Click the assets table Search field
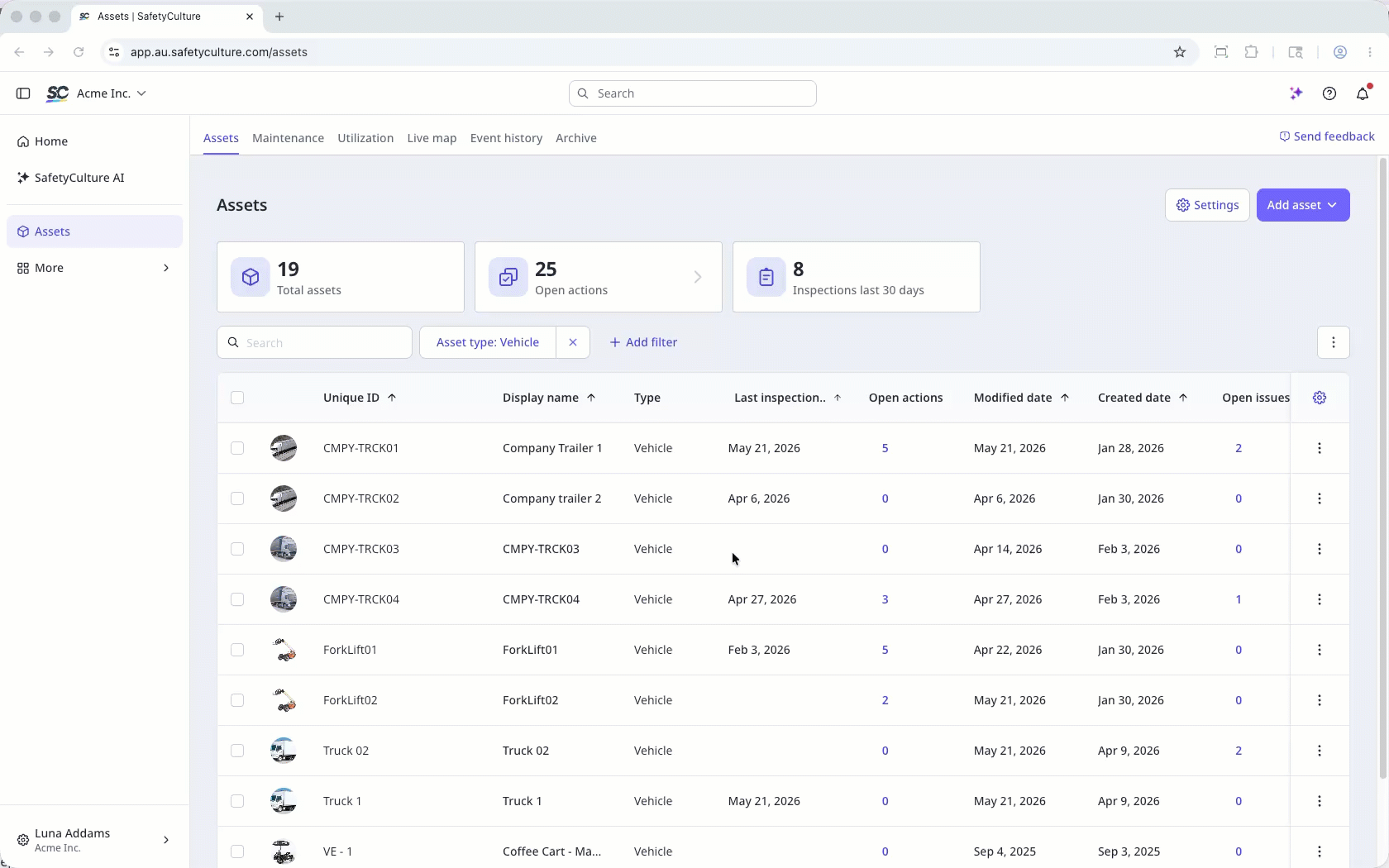Viewport: 1389px width, 868px height. coord(314,342)
